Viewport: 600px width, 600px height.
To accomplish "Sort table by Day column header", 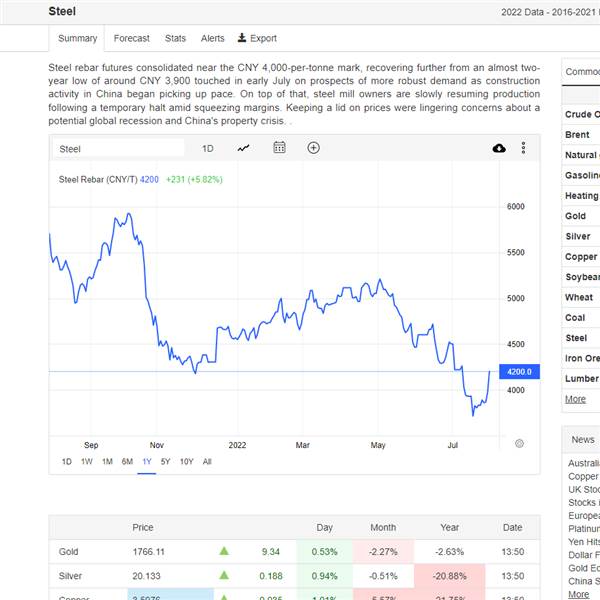I will pyautogui.click(x=324, y=527).
